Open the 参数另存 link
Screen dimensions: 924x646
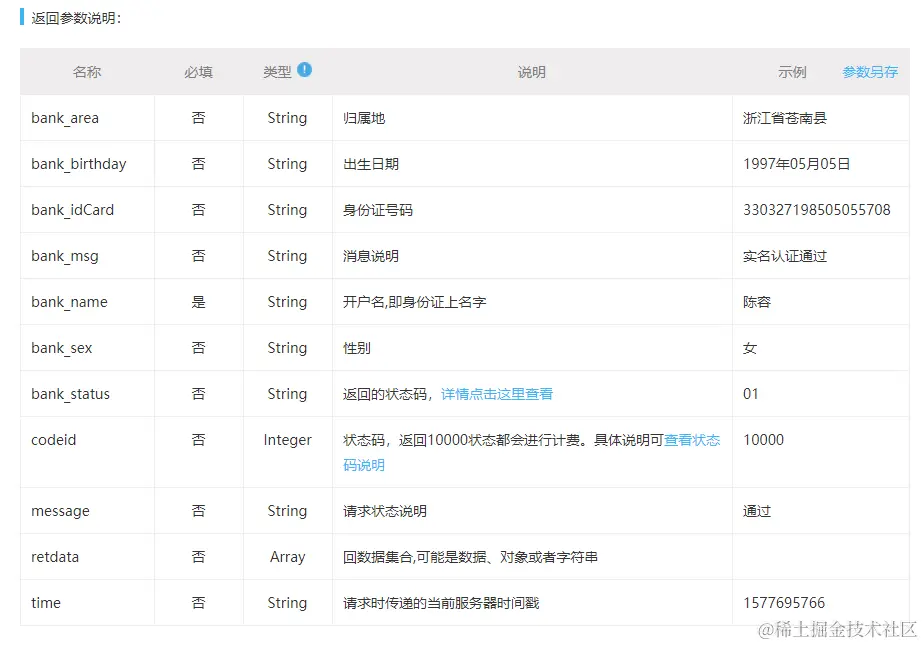click(x=870, y=72)
